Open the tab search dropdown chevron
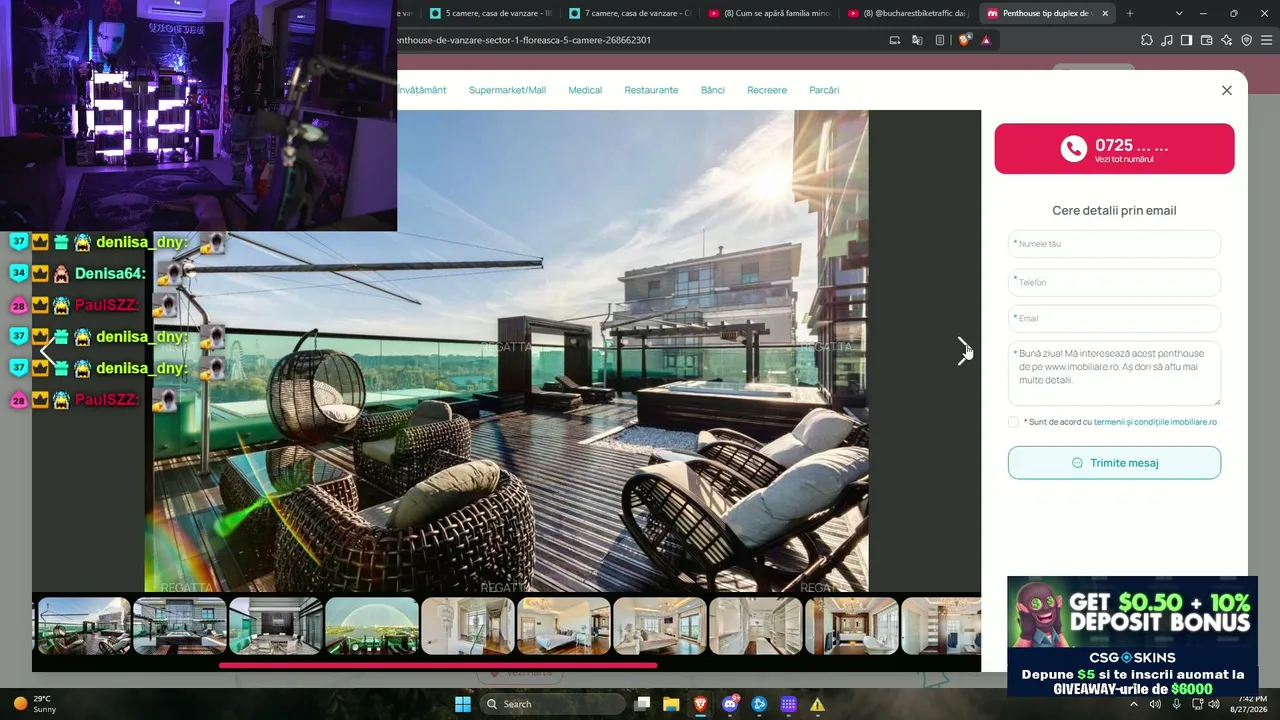This screenshot has width=1280, height=720. click(x=1179, y=13)
